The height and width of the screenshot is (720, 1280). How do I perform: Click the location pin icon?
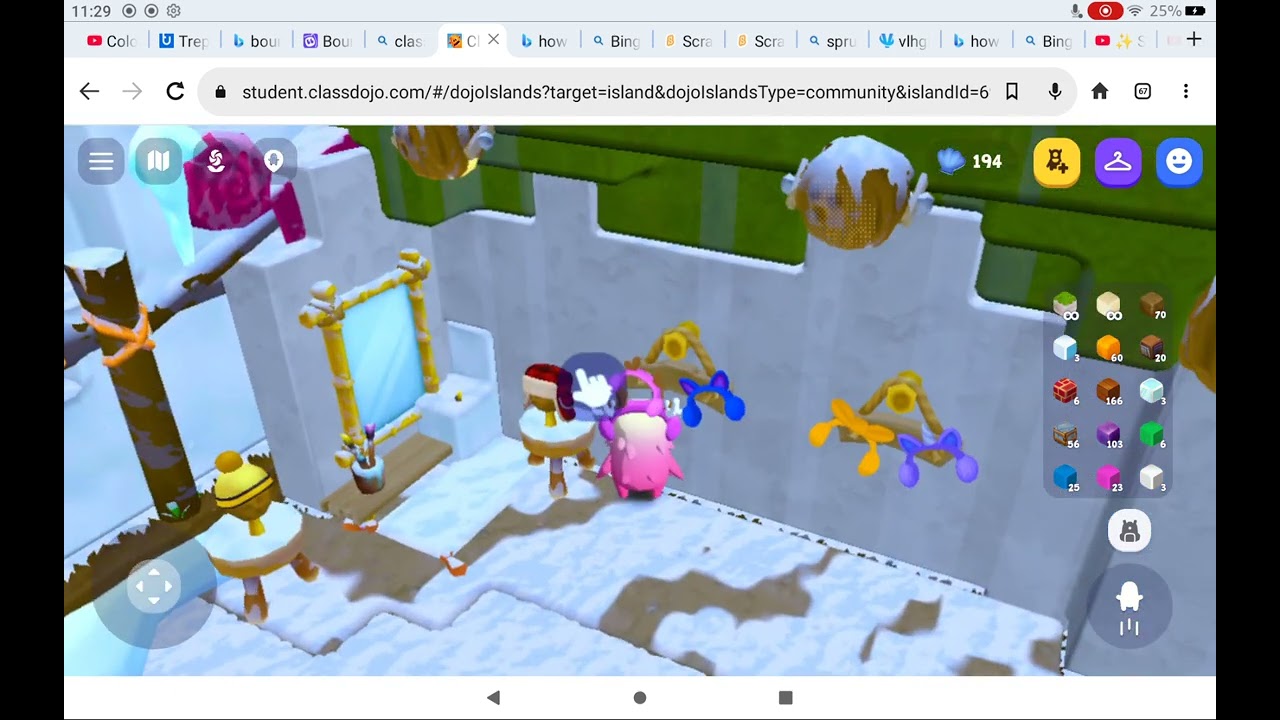273,161
